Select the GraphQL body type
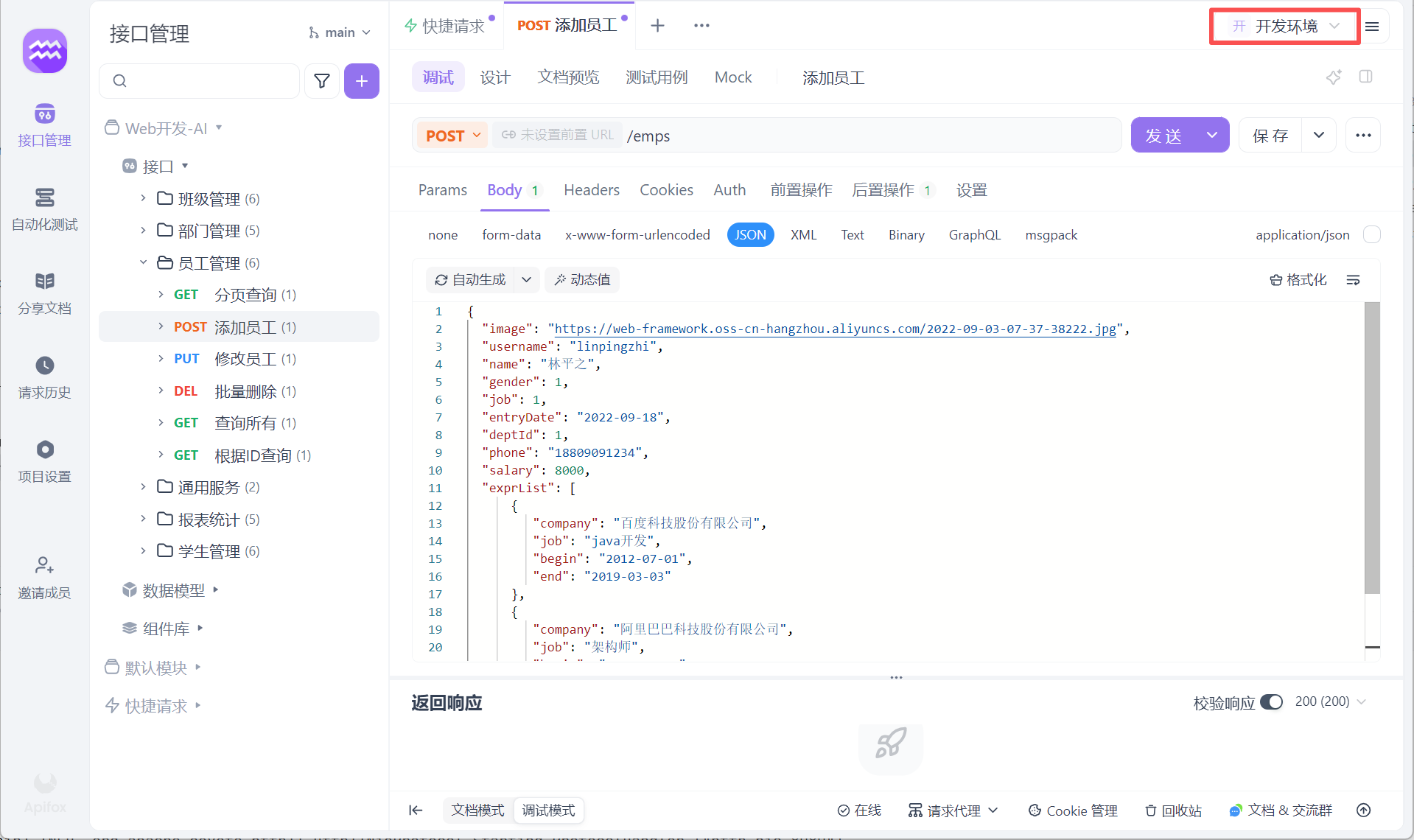1414x840 pixels. (975, 235)
